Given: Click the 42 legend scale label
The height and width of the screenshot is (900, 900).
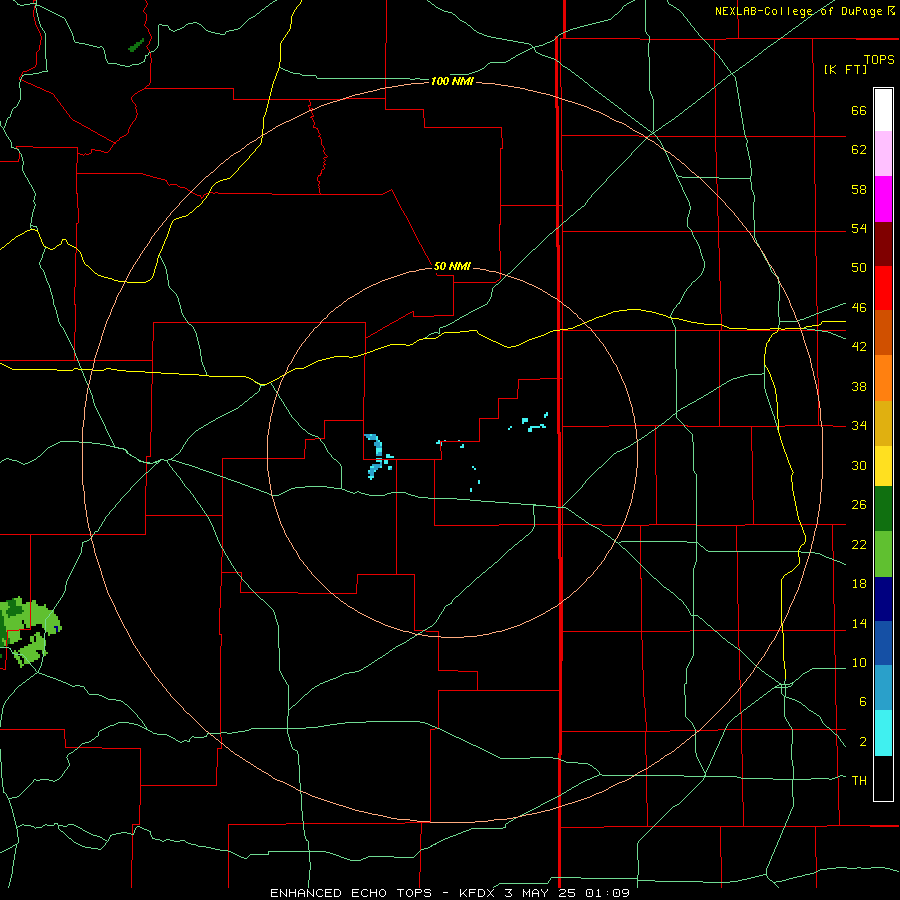Looking at the screenshot, I should (859, 347).
